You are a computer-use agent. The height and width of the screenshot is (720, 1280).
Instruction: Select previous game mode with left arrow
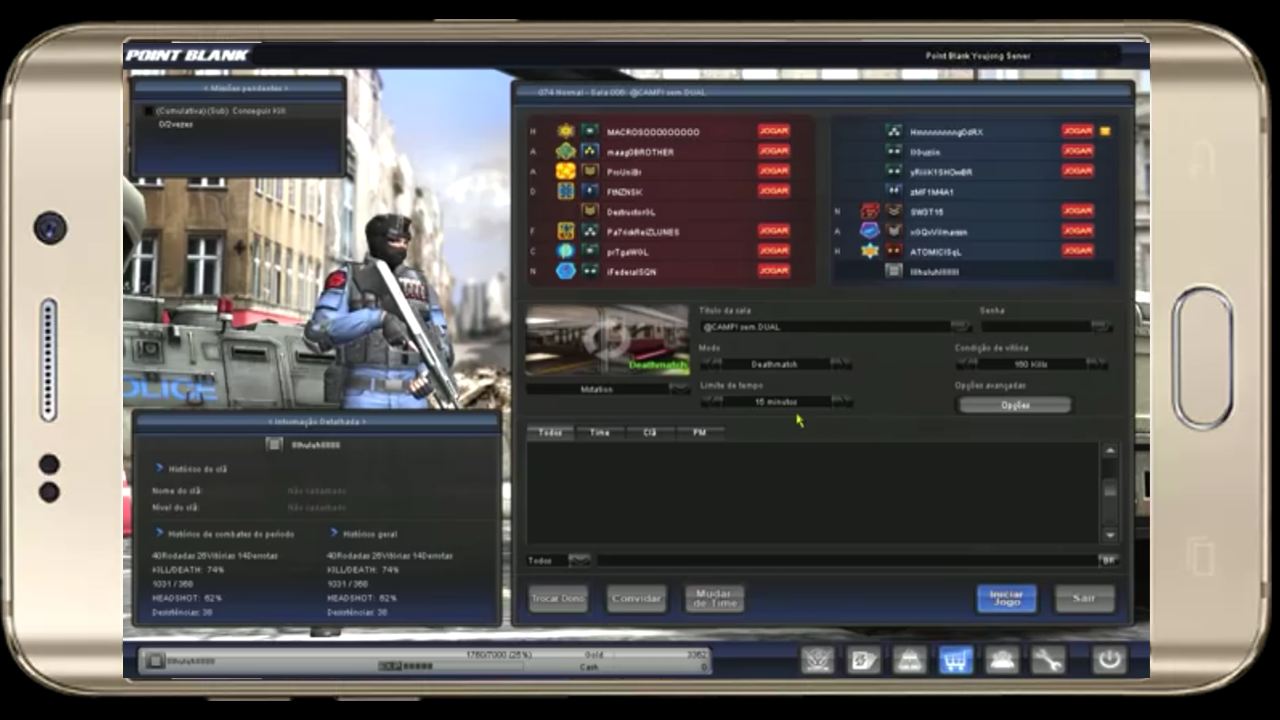tap(711, 364)
